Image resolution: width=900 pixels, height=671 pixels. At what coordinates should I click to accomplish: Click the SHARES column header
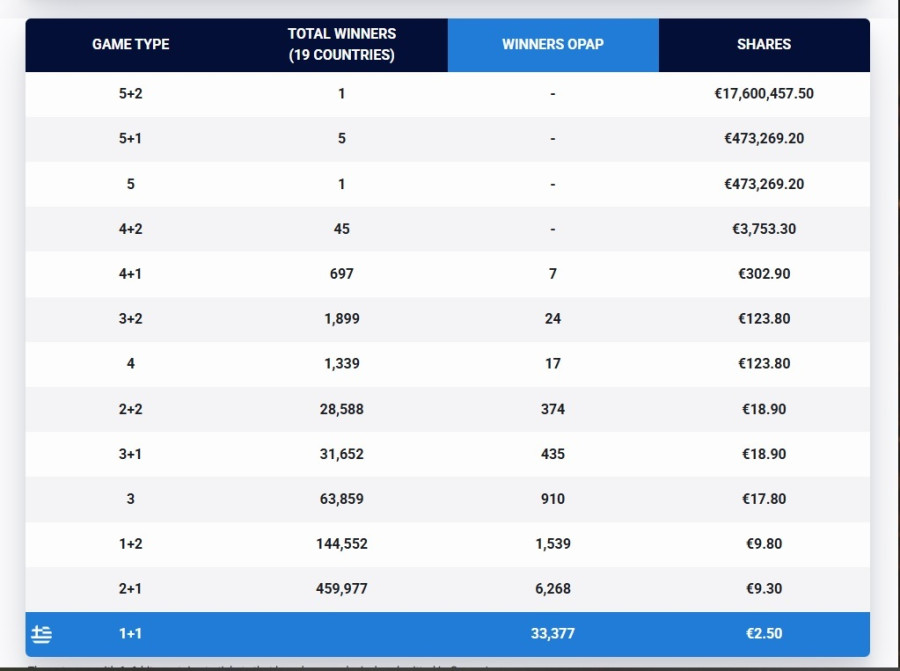pos(764,45)
